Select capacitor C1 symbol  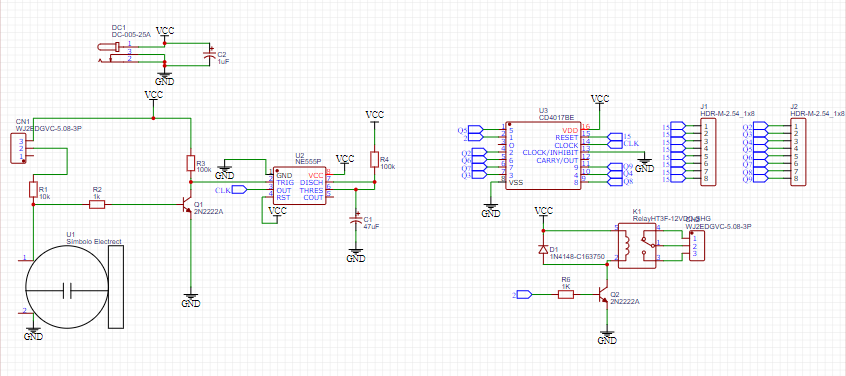coord(355,220)
